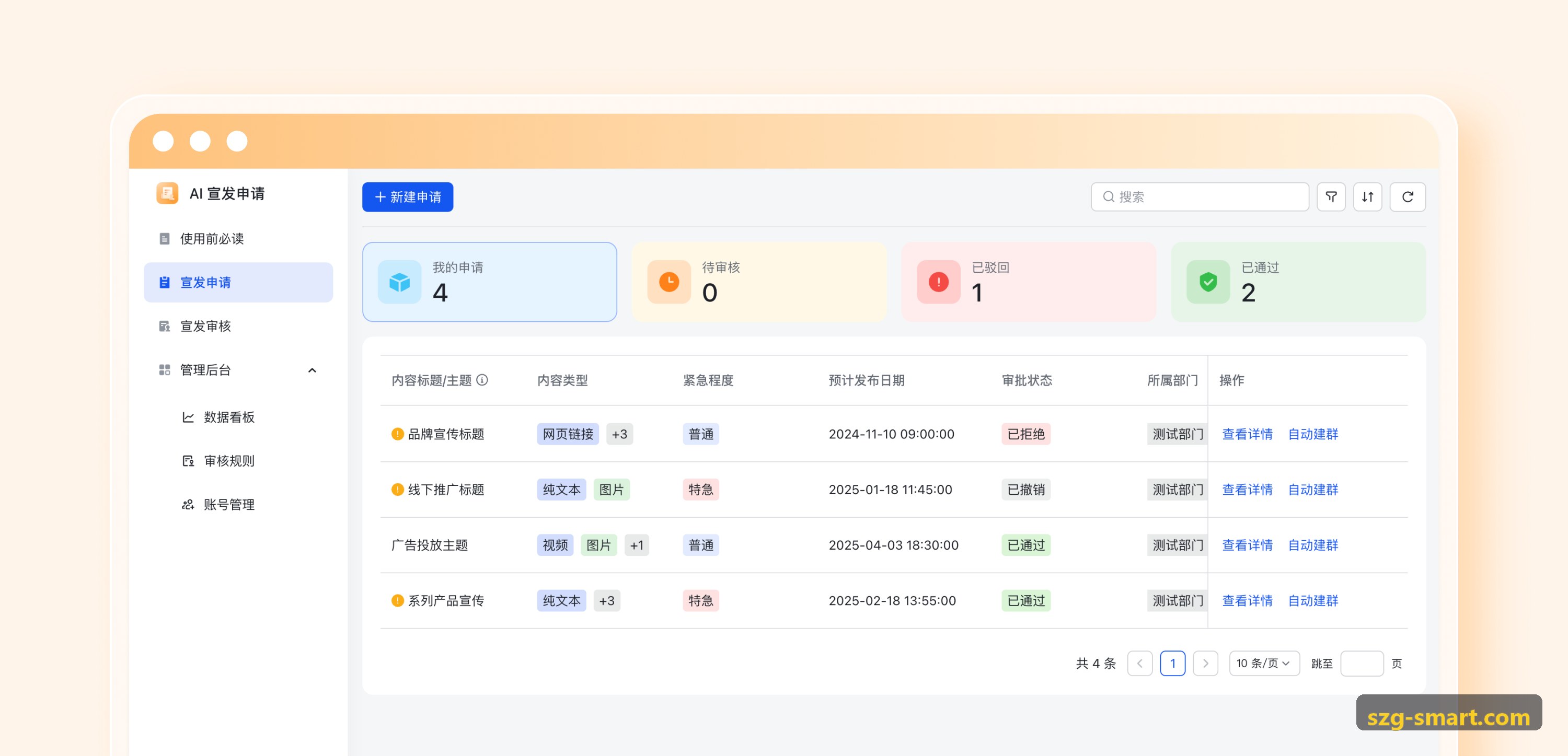The image size is (1568, 756).
Task: Click the red alert icon in 已驳回
Action: point(939,282)
